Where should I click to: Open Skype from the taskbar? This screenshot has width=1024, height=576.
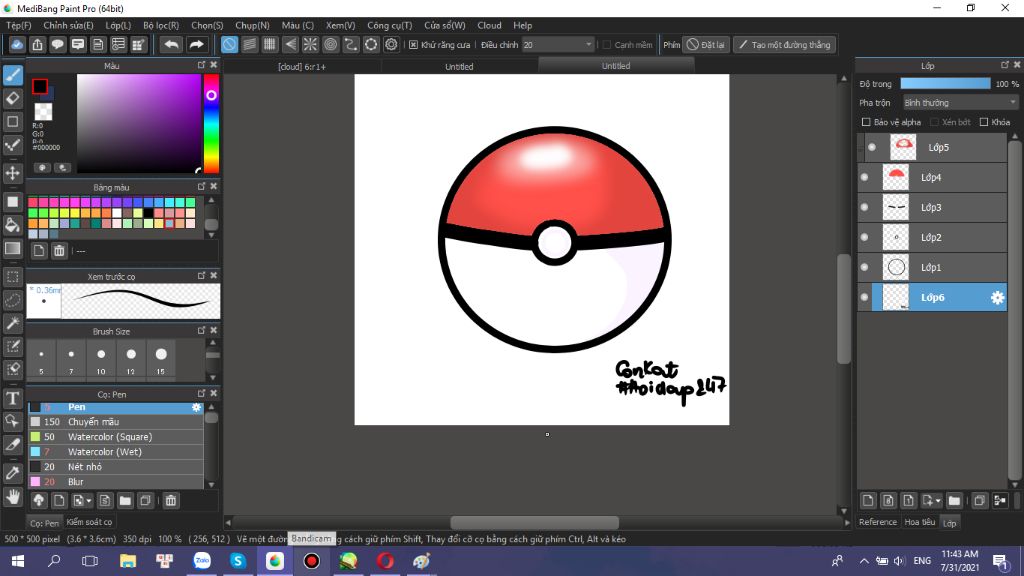click(238, 561)
